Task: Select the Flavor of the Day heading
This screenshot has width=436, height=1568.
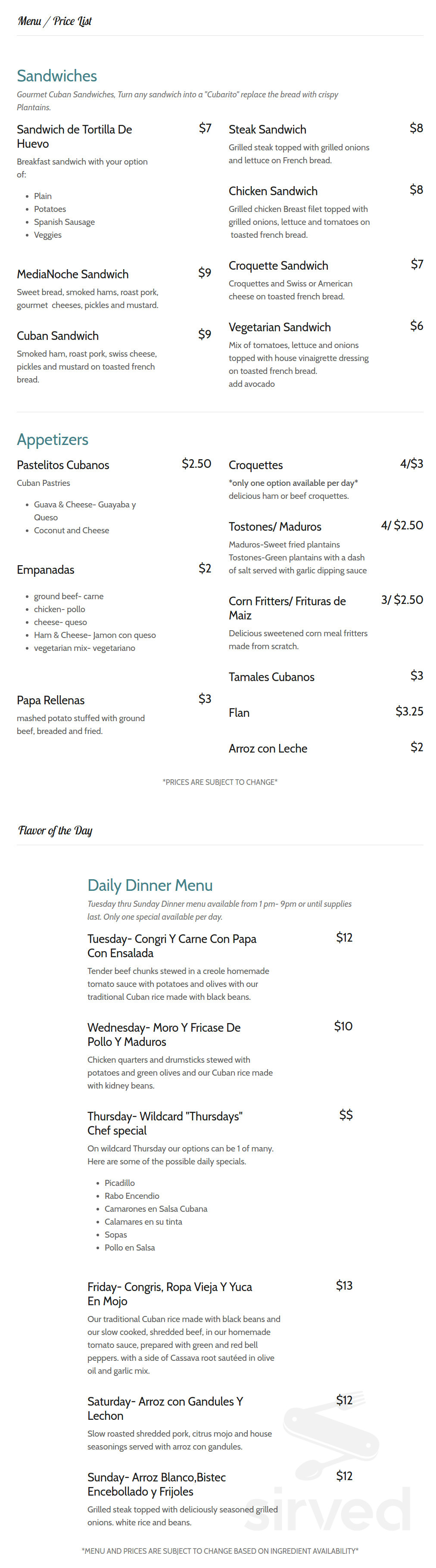Action: click(56, 830)
